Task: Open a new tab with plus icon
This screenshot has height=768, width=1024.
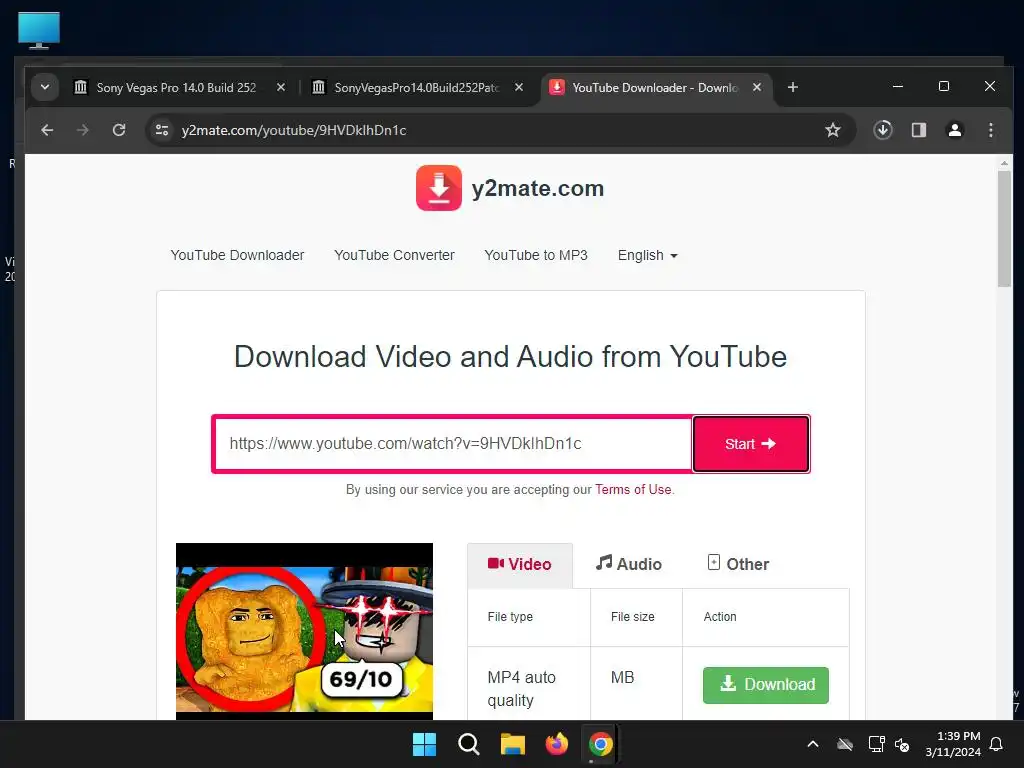Action: 793,87
